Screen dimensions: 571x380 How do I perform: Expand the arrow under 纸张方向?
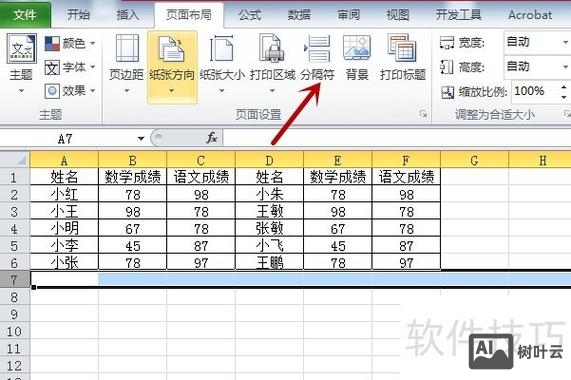click(x=172, y=91)
